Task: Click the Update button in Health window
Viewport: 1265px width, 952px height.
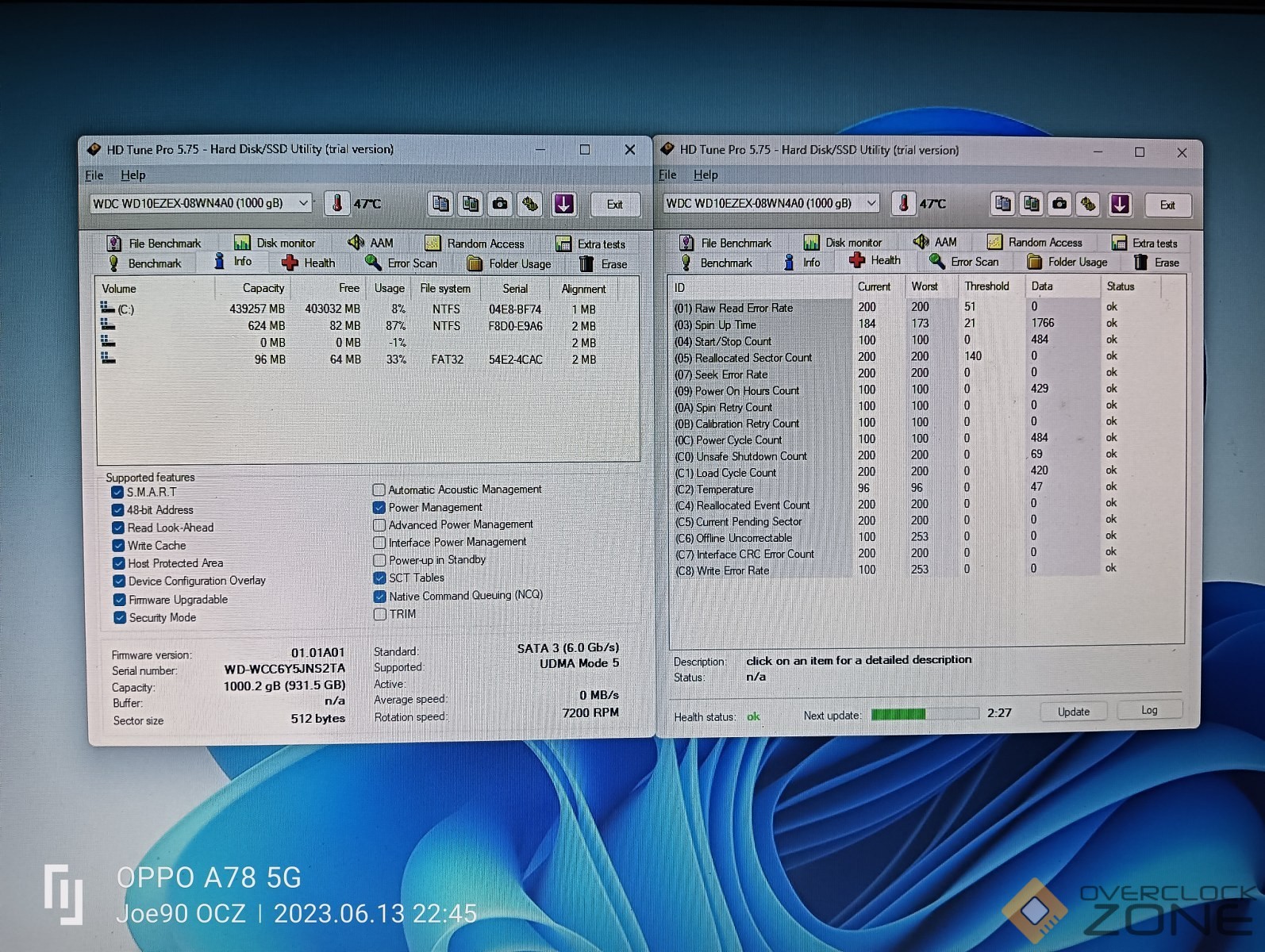Action: click(1074, 712)
